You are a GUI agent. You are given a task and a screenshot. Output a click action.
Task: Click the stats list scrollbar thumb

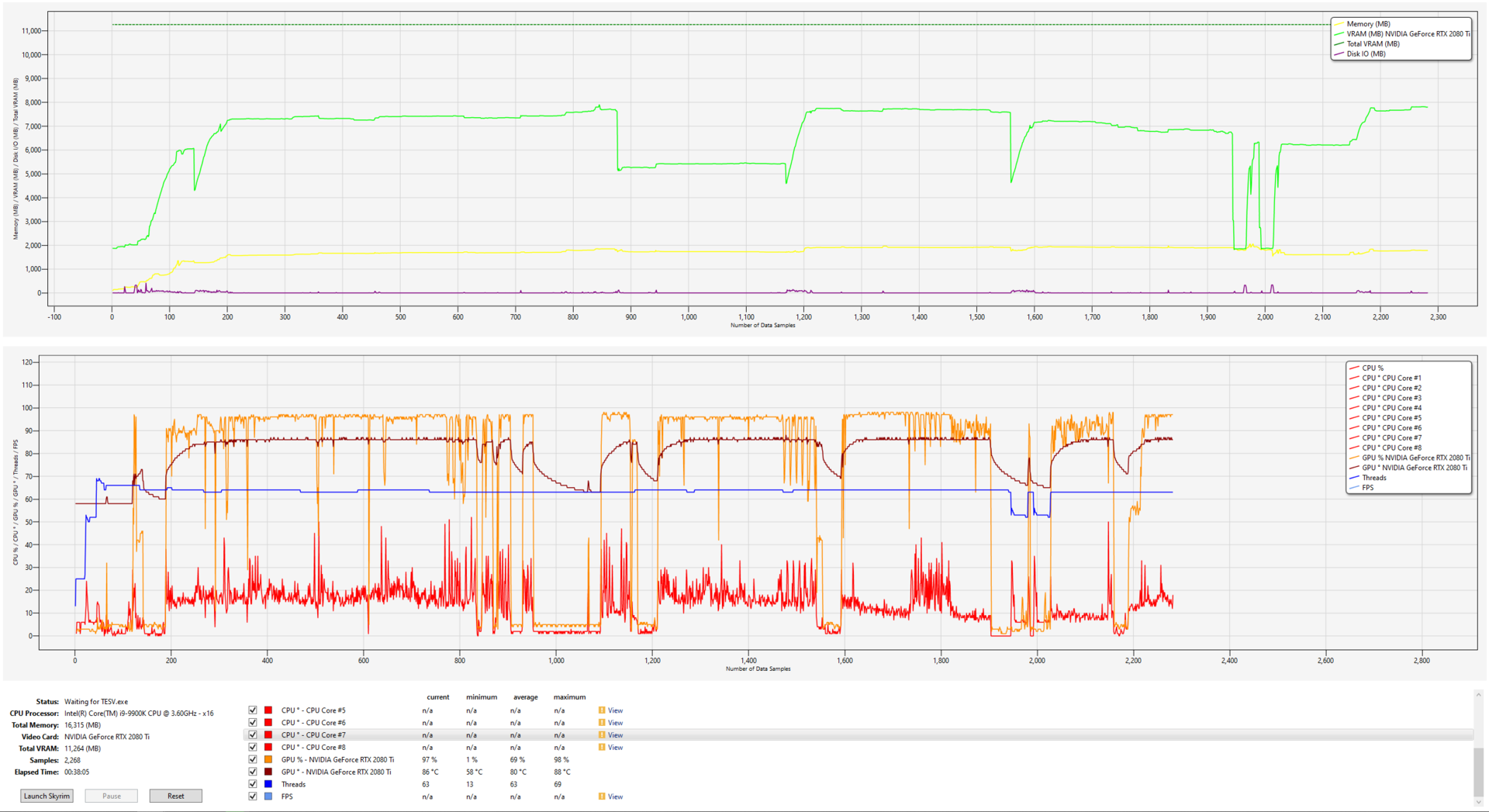coord(1479,771)
